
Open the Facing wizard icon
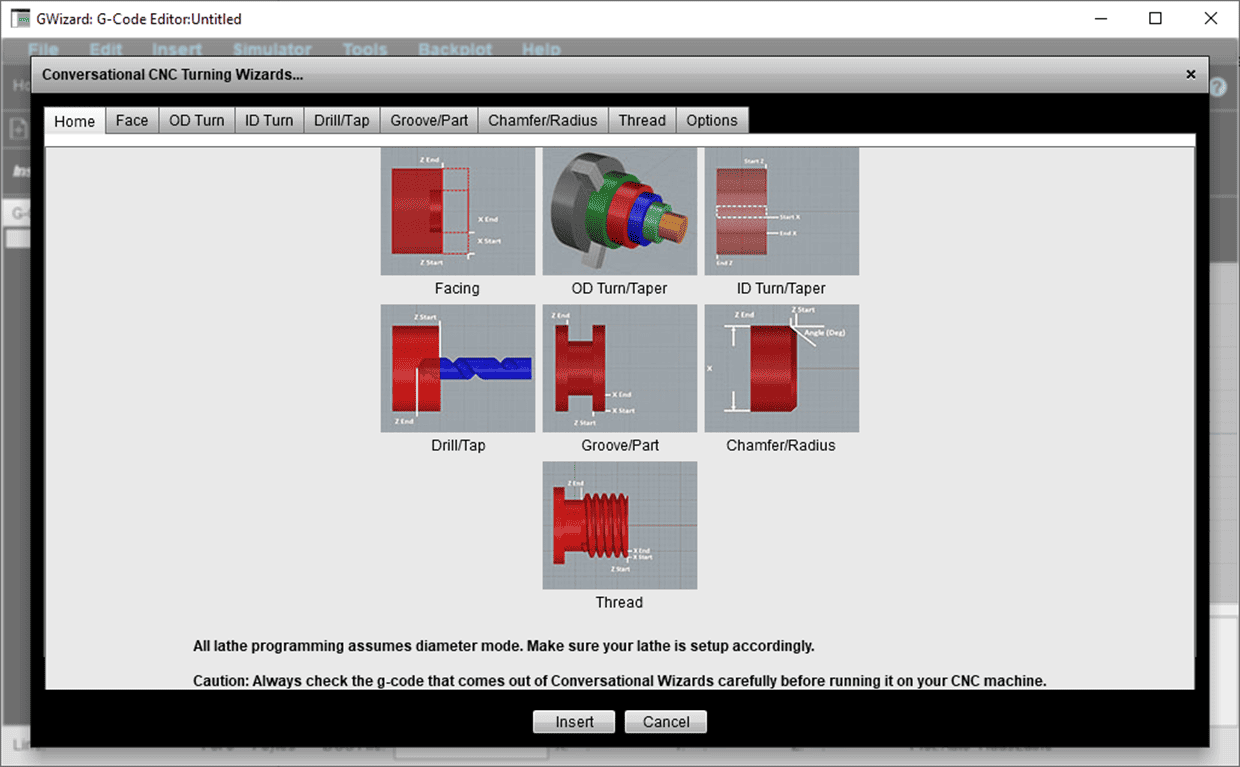457,210
